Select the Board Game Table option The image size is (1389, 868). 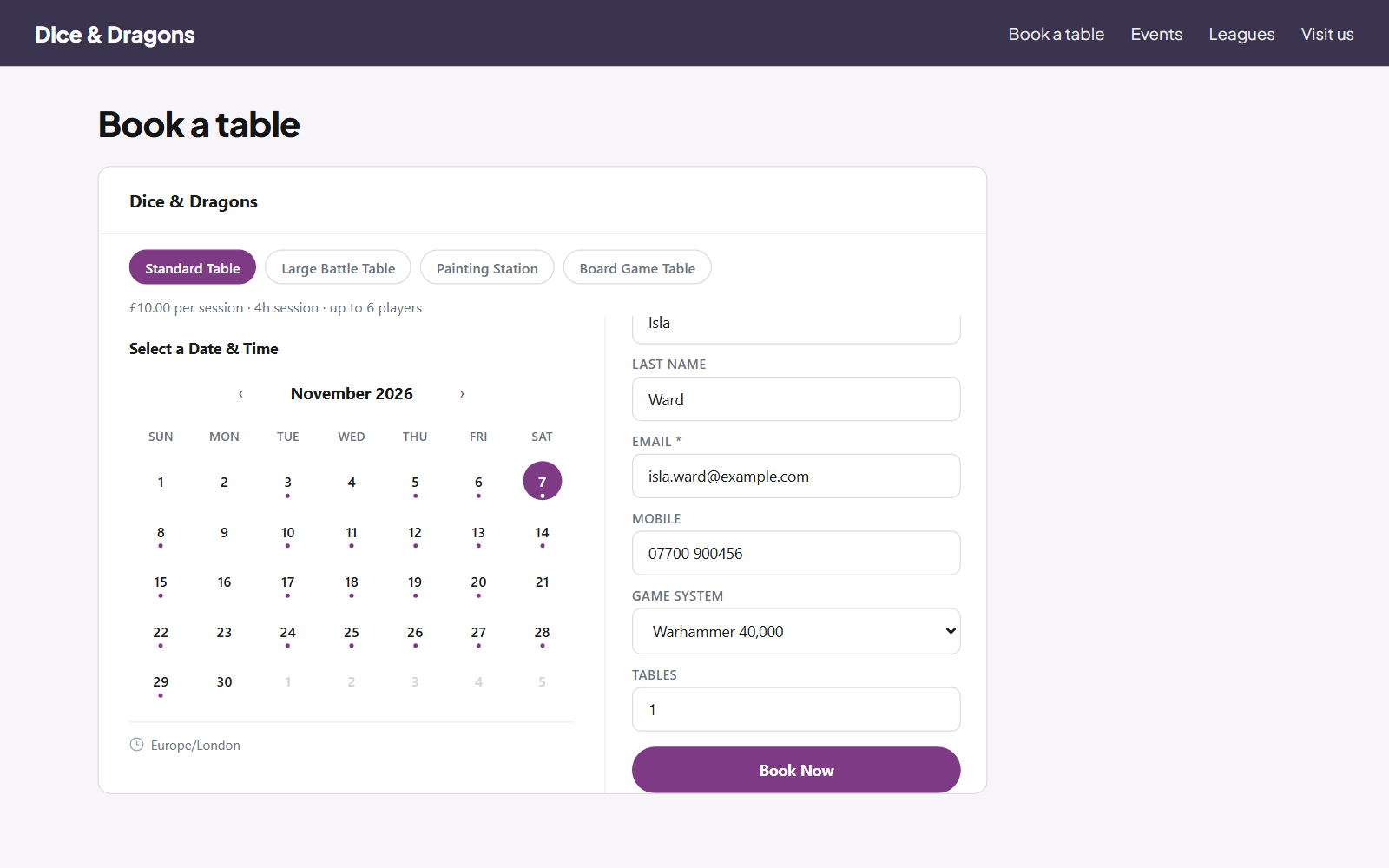point(637,267)
